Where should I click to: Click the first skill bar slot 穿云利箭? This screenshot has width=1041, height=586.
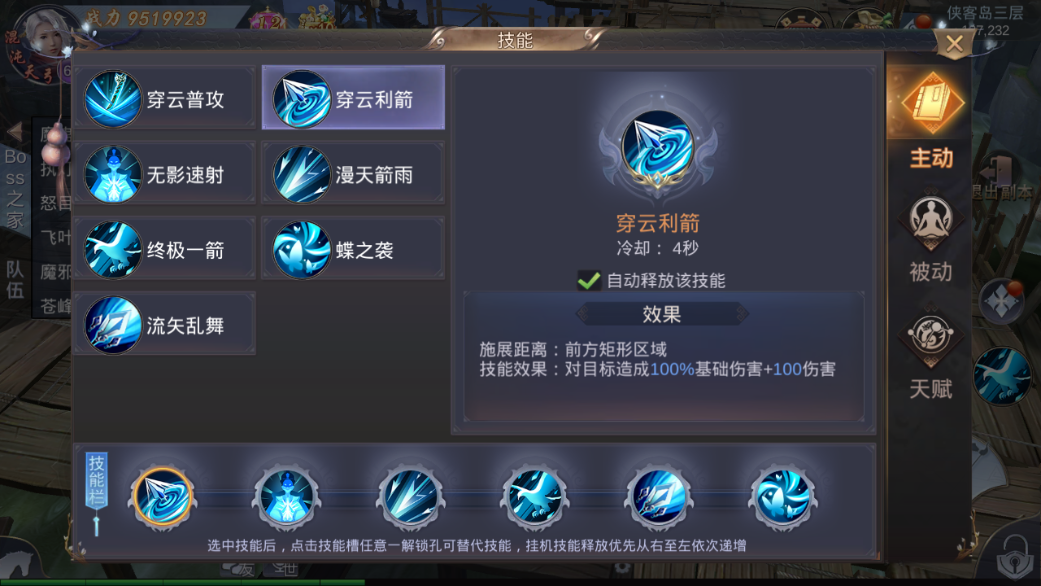163,497
